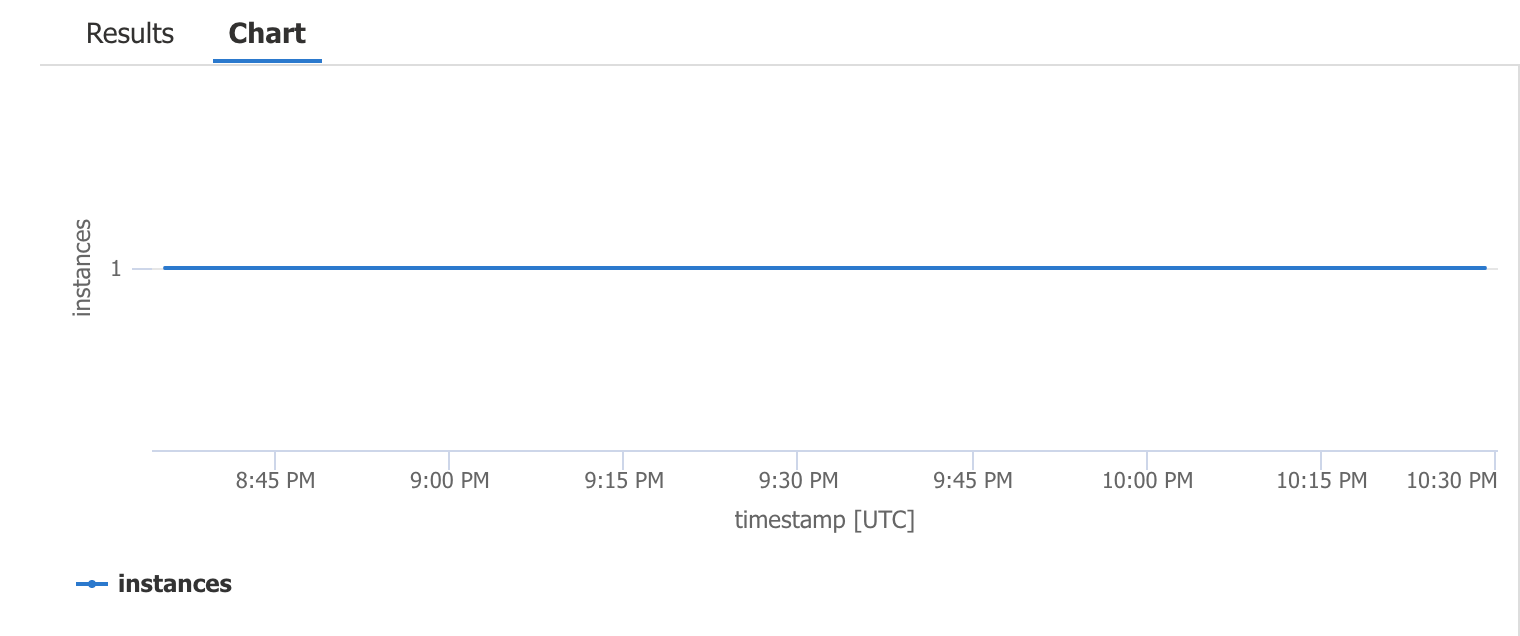Select the Chart tab
The height and width of the screenshot is (636, 1520).
(267, 33)
